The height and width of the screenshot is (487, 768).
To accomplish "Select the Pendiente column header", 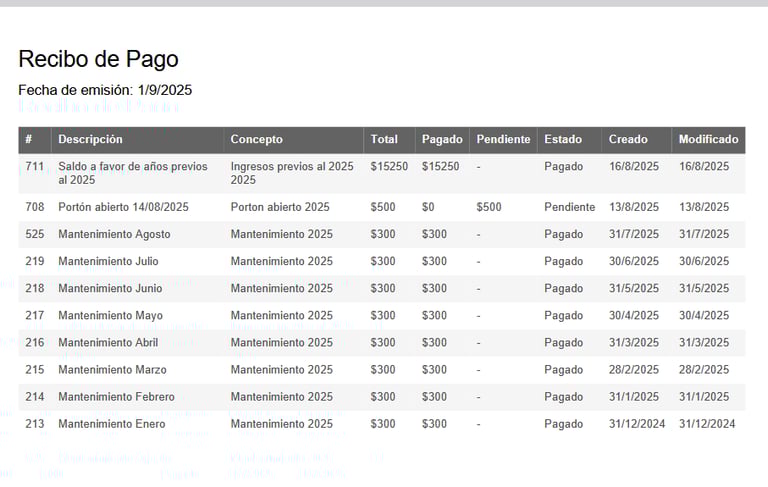I will pos(504,140).
